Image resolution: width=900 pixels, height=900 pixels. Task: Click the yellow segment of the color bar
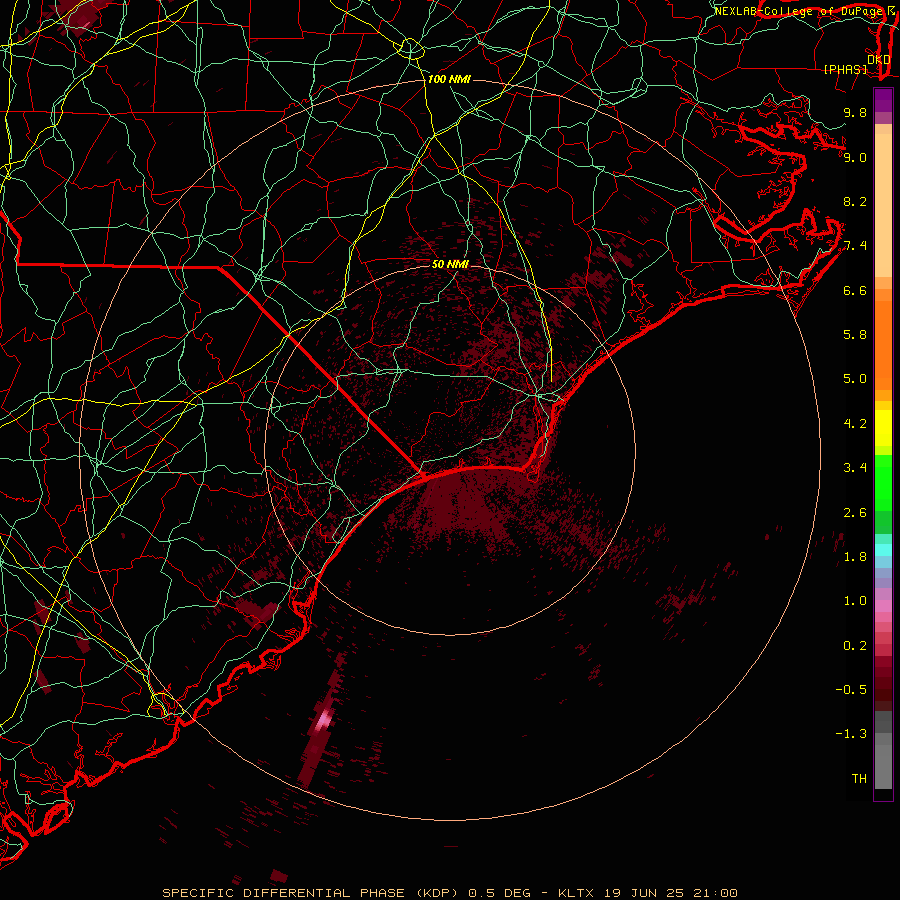(x=883, y=428)
